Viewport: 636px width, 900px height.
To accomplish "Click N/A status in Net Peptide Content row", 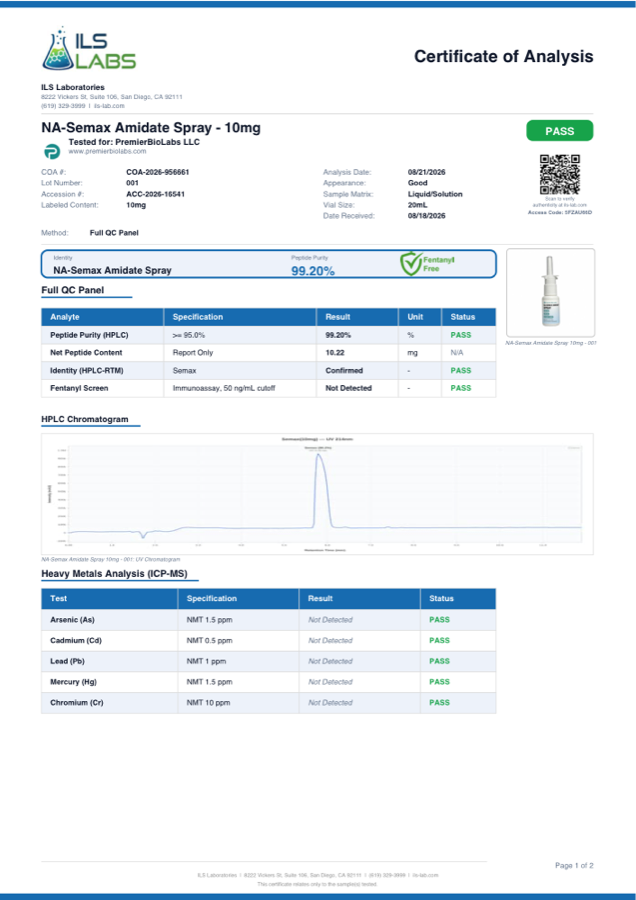I will [457, 353].
